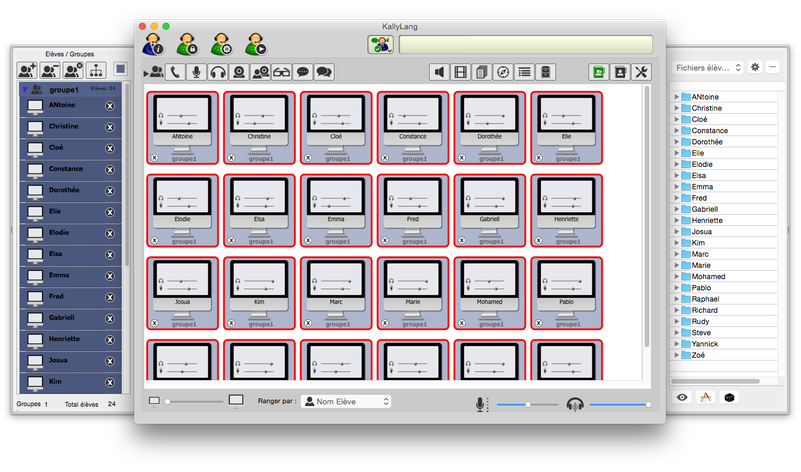
Task: Remove Christine from groupe1 list
Action: [110, 127]
